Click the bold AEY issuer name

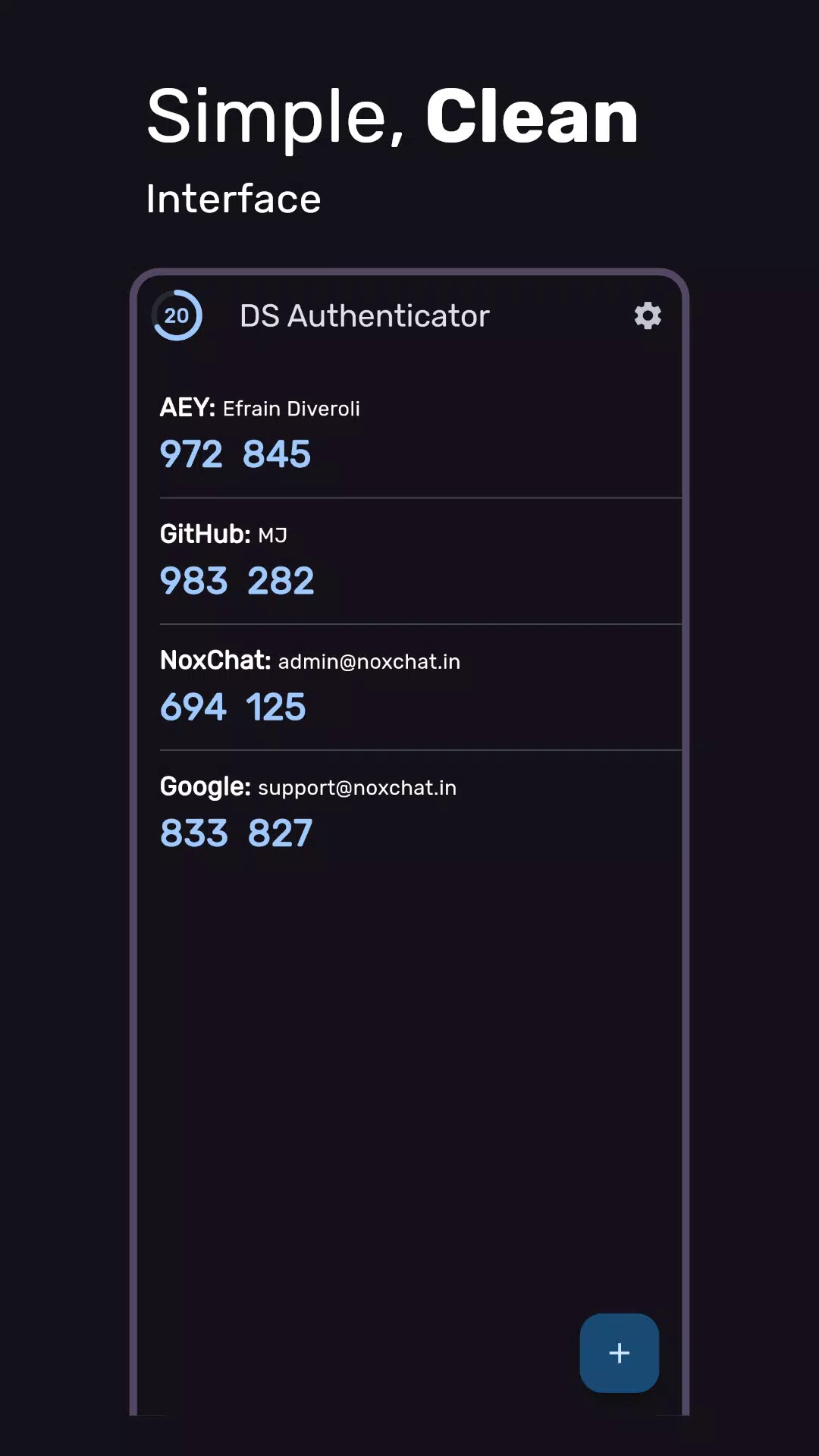[188, 408]
